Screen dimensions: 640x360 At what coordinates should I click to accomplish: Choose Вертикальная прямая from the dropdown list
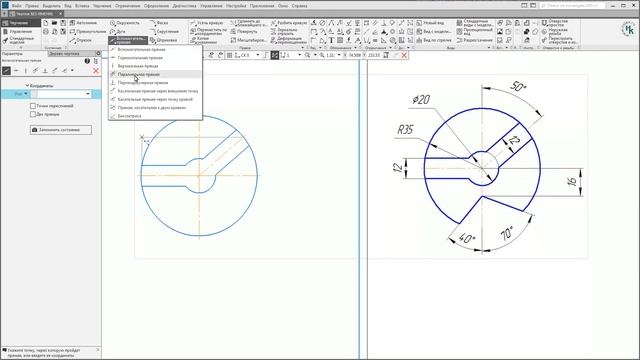(155, 66)
